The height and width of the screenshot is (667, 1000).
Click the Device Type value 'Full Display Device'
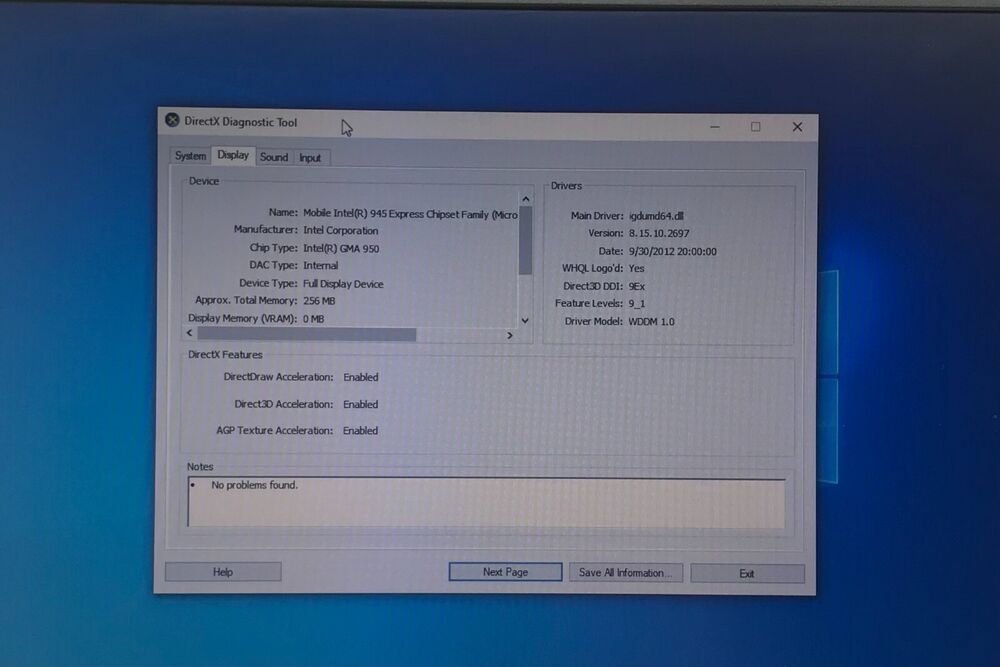[x=343, y=284]
